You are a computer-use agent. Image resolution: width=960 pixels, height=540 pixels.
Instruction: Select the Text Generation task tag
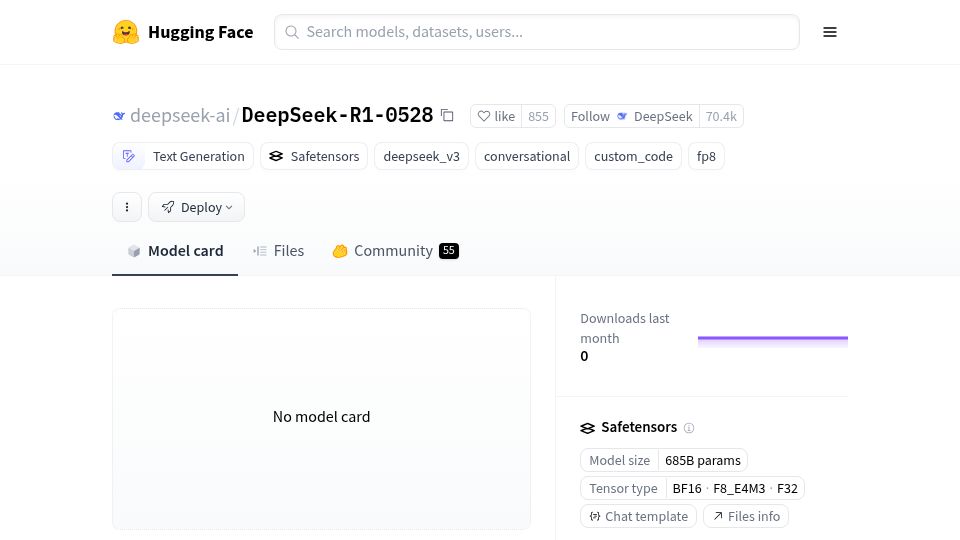pyautogui.click(x=182, y=156)
